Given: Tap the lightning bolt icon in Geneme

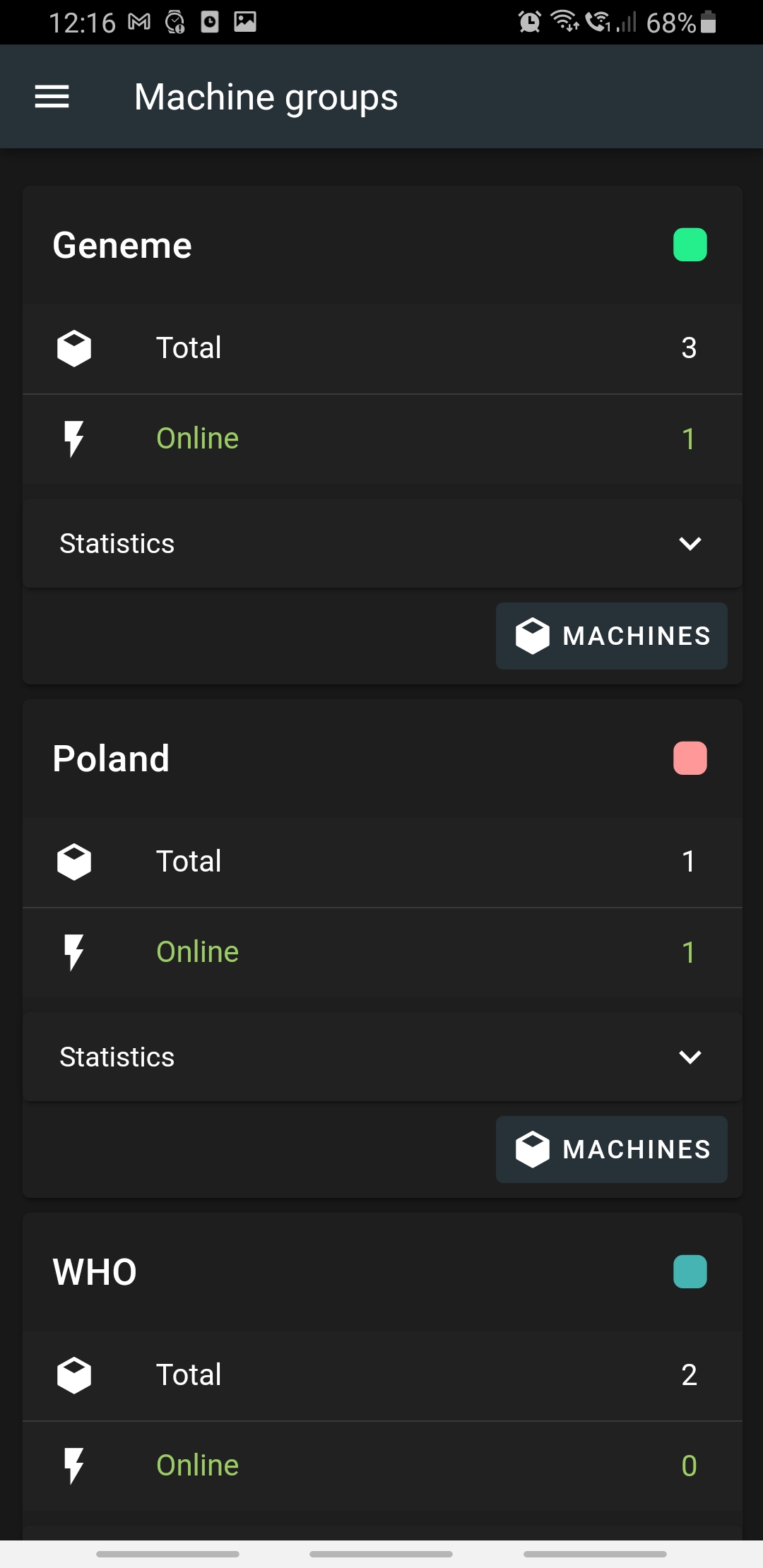Looking at the screenshot, I should [x=74, y=439].
